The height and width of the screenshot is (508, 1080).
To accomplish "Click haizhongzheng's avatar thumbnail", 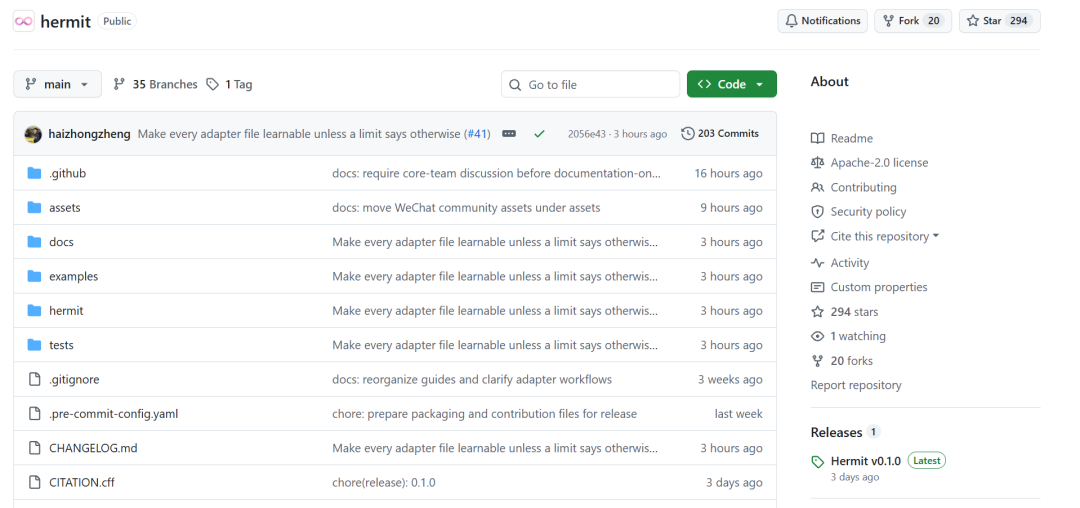I will (33, 134).
